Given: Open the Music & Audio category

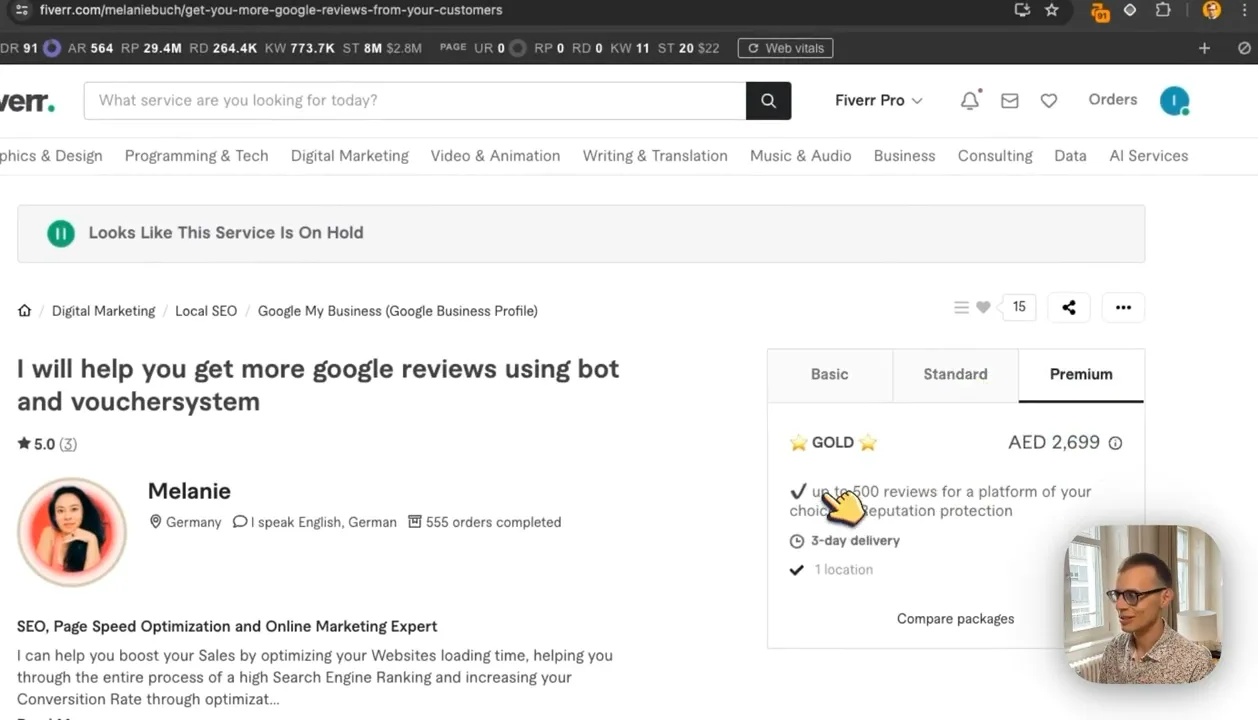Looking at the screenshot, I should coord(801,156).
